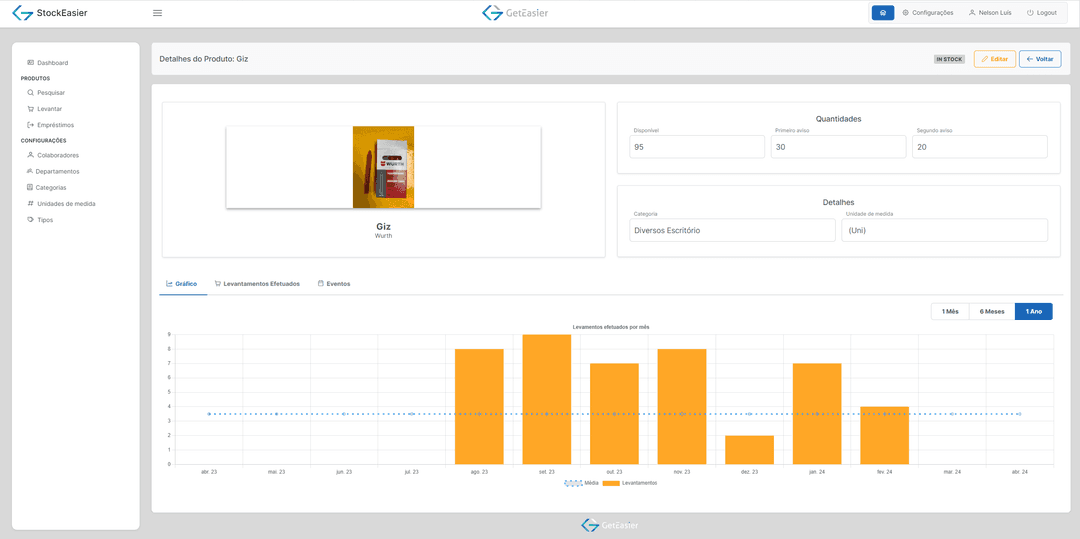
Task: Click the Nelson Luis user profile
Action: 992,13
